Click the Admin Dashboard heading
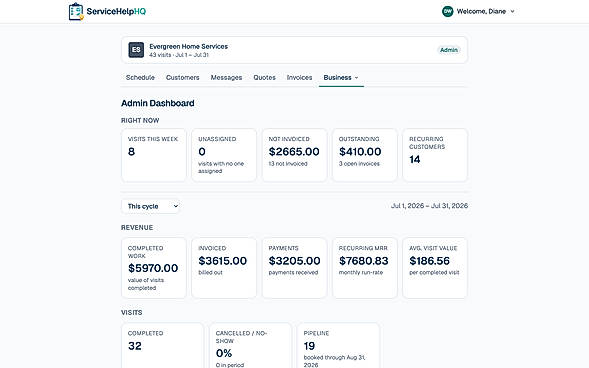Image resolution: width=589 pixels, height=368 pixels. [x=158, y=103]
